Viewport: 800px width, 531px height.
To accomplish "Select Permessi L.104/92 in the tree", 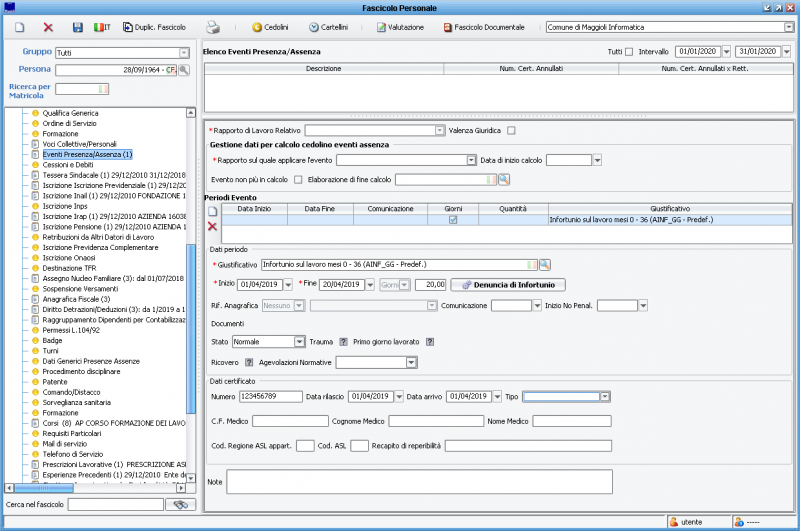I will tap(70, 329).
